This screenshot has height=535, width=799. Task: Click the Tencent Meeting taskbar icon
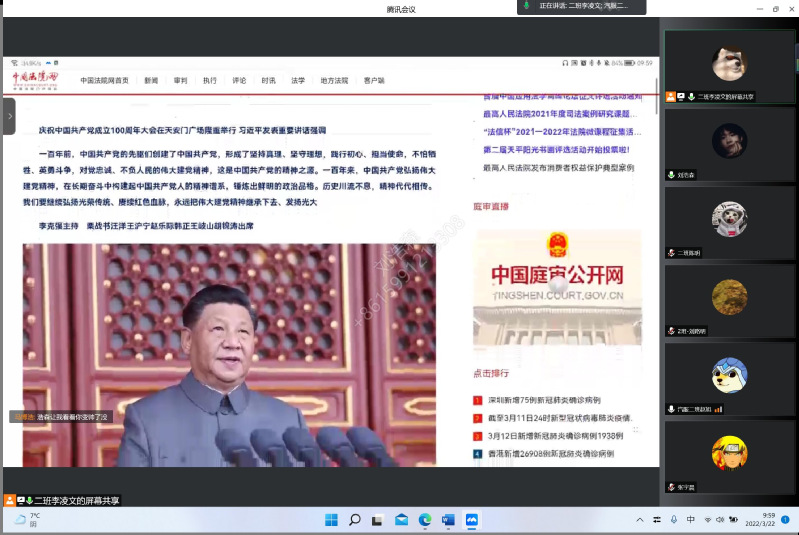coord(472,520)
